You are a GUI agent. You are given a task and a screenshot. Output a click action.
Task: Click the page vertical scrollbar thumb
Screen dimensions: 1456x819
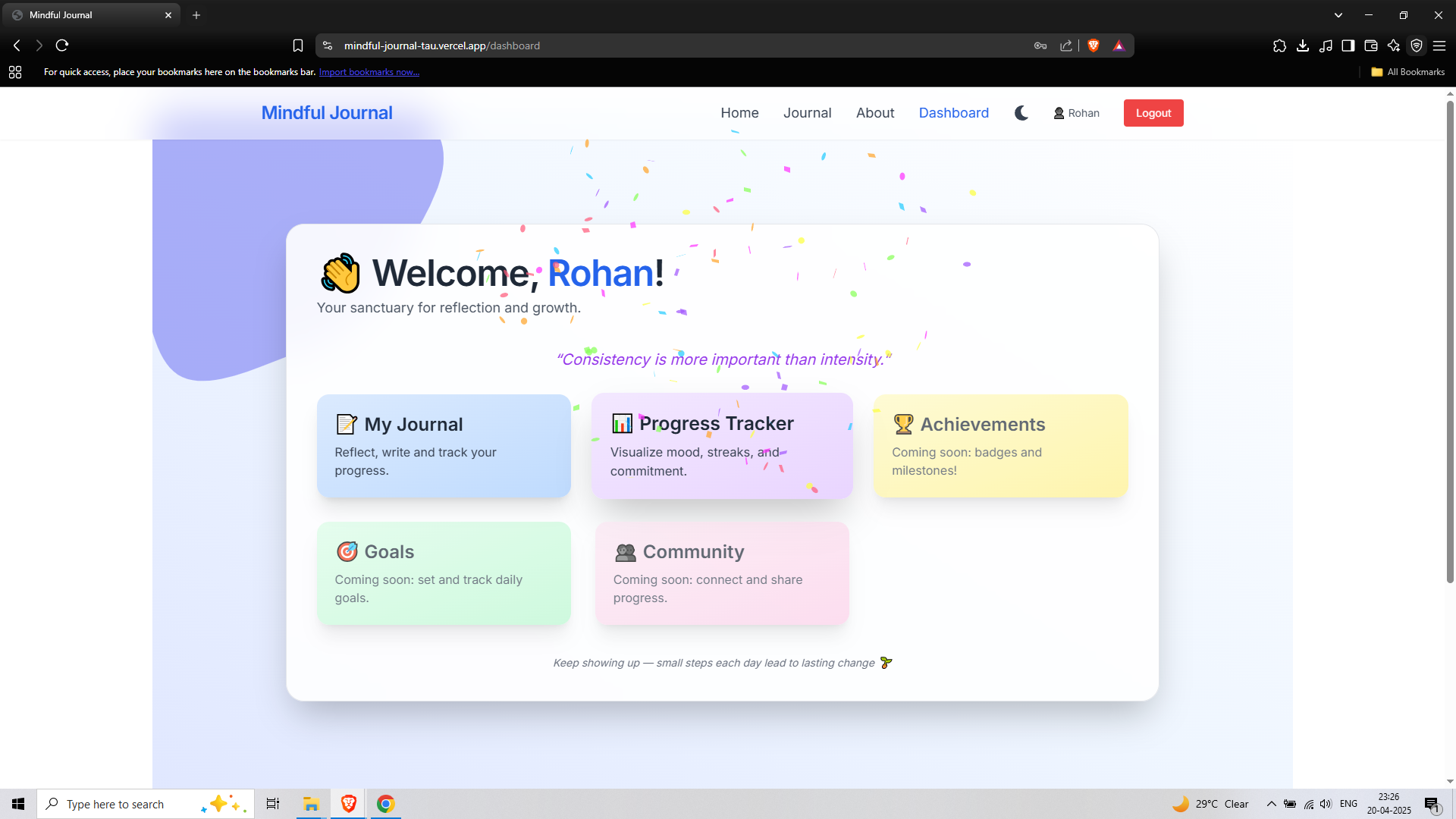click(x=1450, y=341)
